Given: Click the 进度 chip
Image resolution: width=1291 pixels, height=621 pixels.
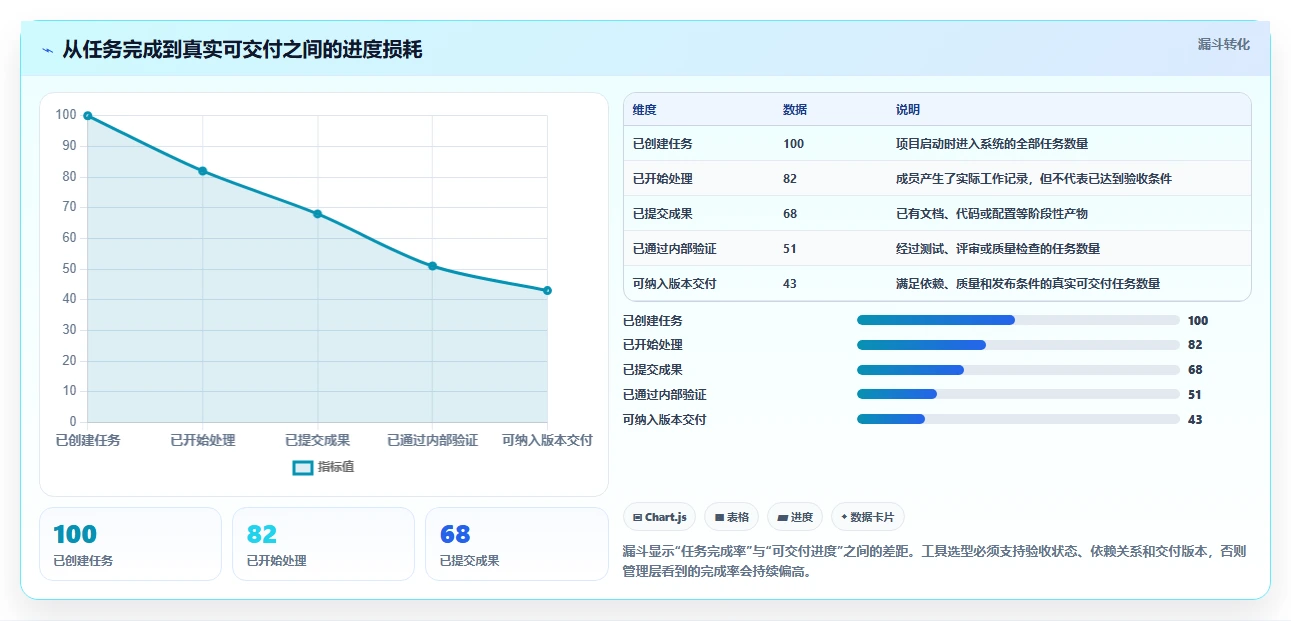Looking at the screenshot, I should (795, 517).
